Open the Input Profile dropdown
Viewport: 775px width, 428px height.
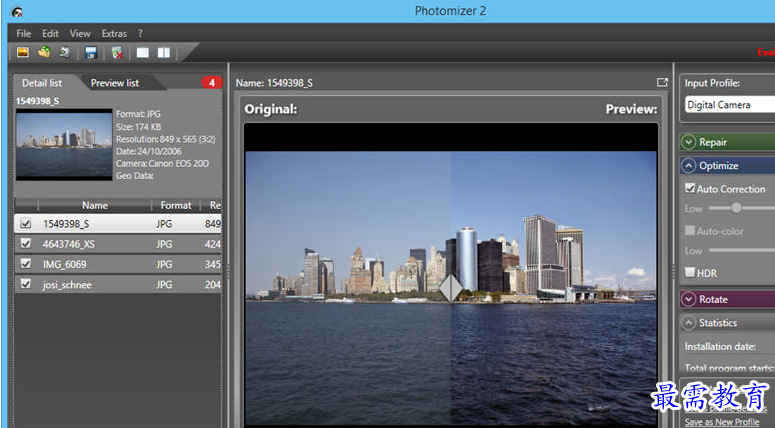[730, 105]
